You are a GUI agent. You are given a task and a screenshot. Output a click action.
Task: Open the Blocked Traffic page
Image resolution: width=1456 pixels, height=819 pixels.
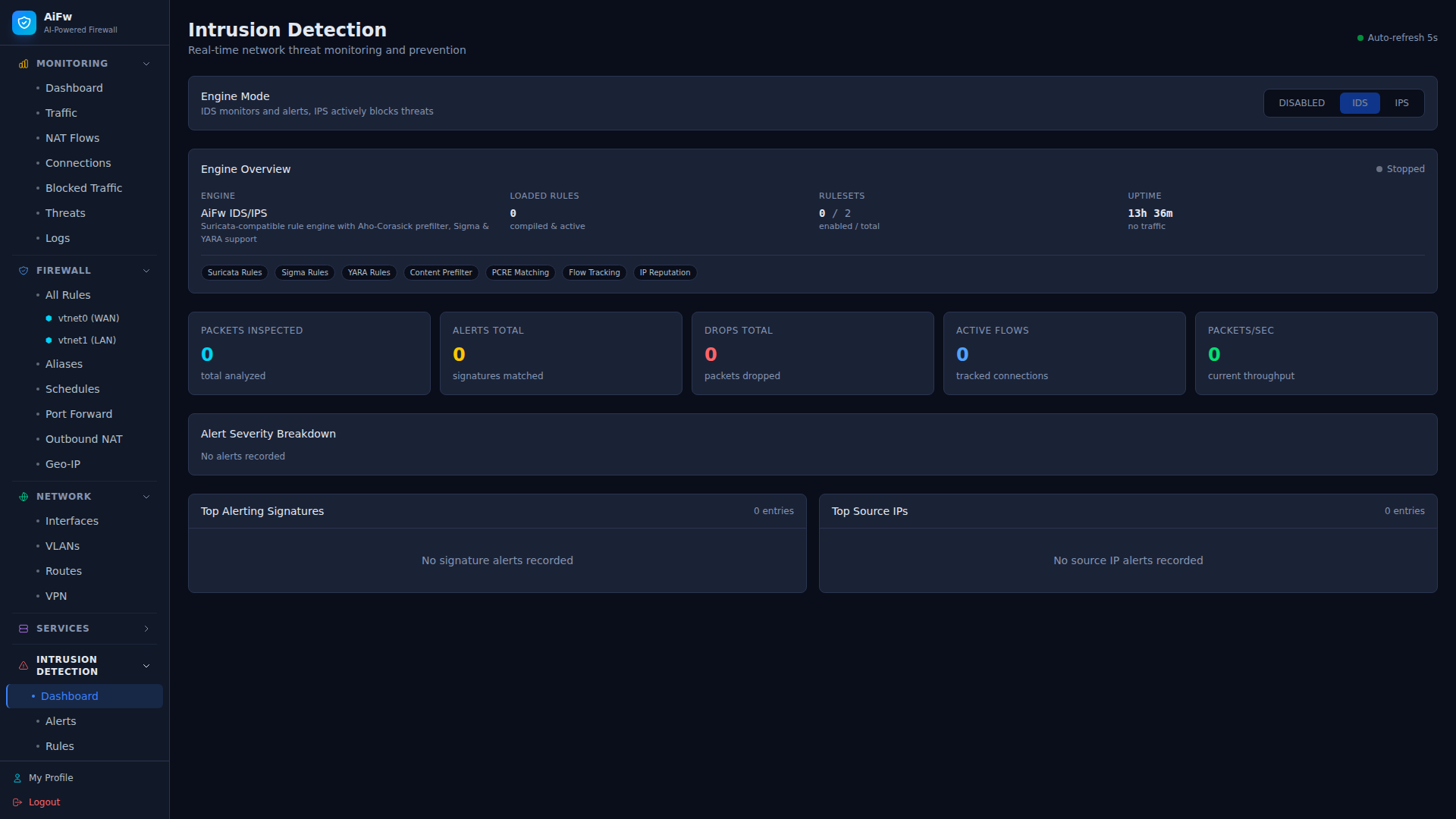pyautogui.click(x=83, y=187)
